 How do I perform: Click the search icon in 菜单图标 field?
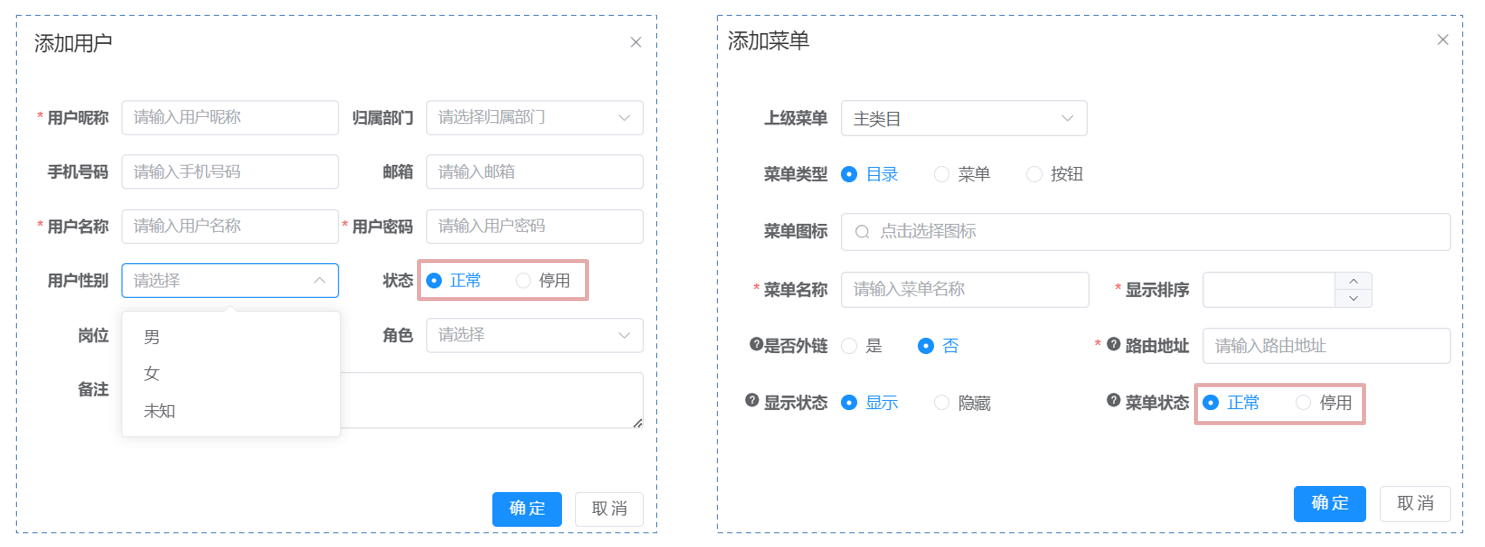point(862,232)
